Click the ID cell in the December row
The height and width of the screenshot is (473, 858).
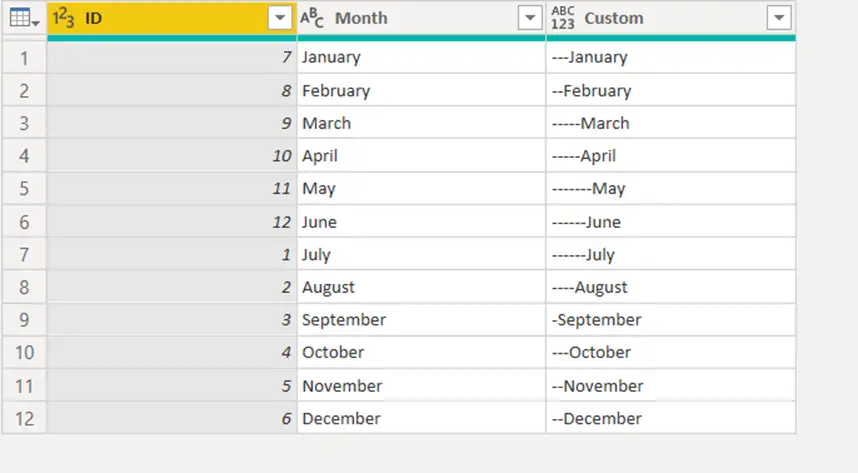coord(172,418)
